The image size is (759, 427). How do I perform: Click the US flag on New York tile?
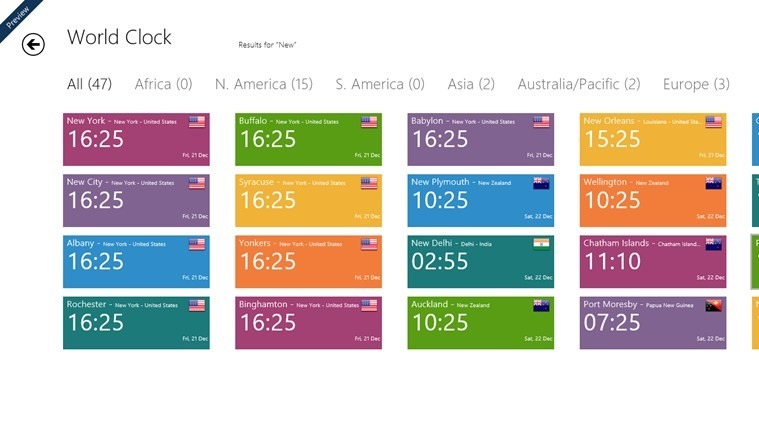[x=197, y=122]
